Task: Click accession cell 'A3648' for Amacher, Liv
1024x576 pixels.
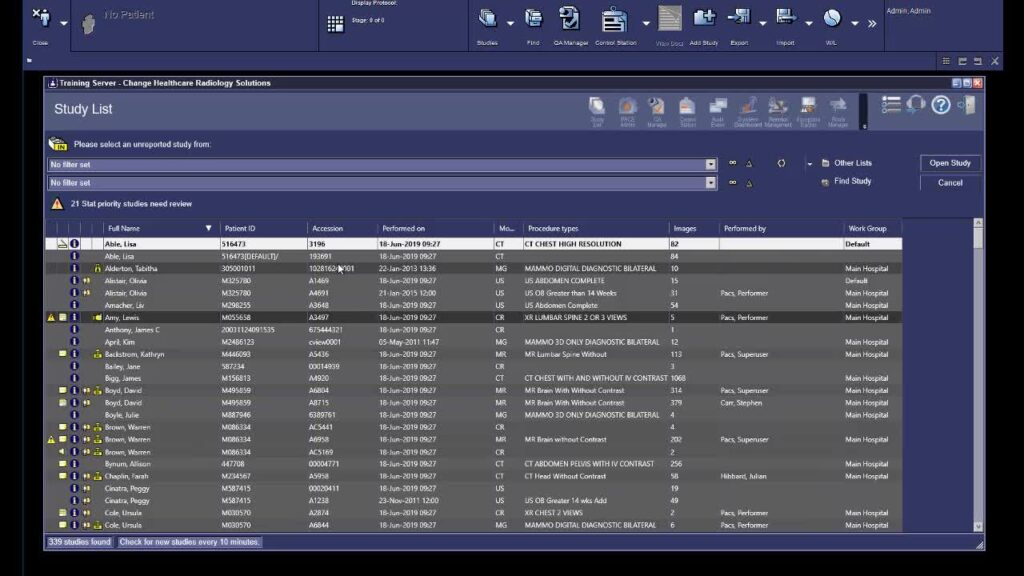Action: click(x=319, y=305)
